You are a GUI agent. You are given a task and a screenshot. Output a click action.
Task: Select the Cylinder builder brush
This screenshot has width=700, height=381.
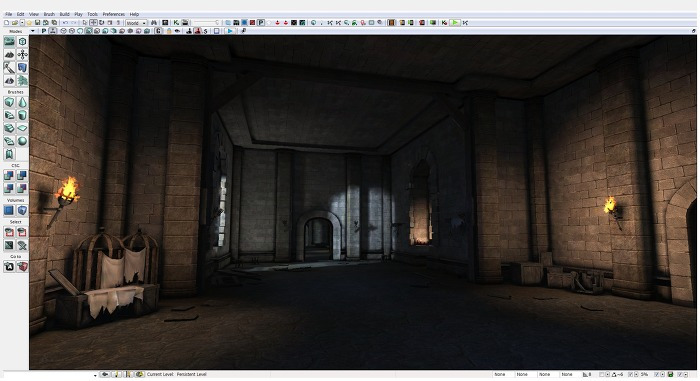(x=22, y=115)
